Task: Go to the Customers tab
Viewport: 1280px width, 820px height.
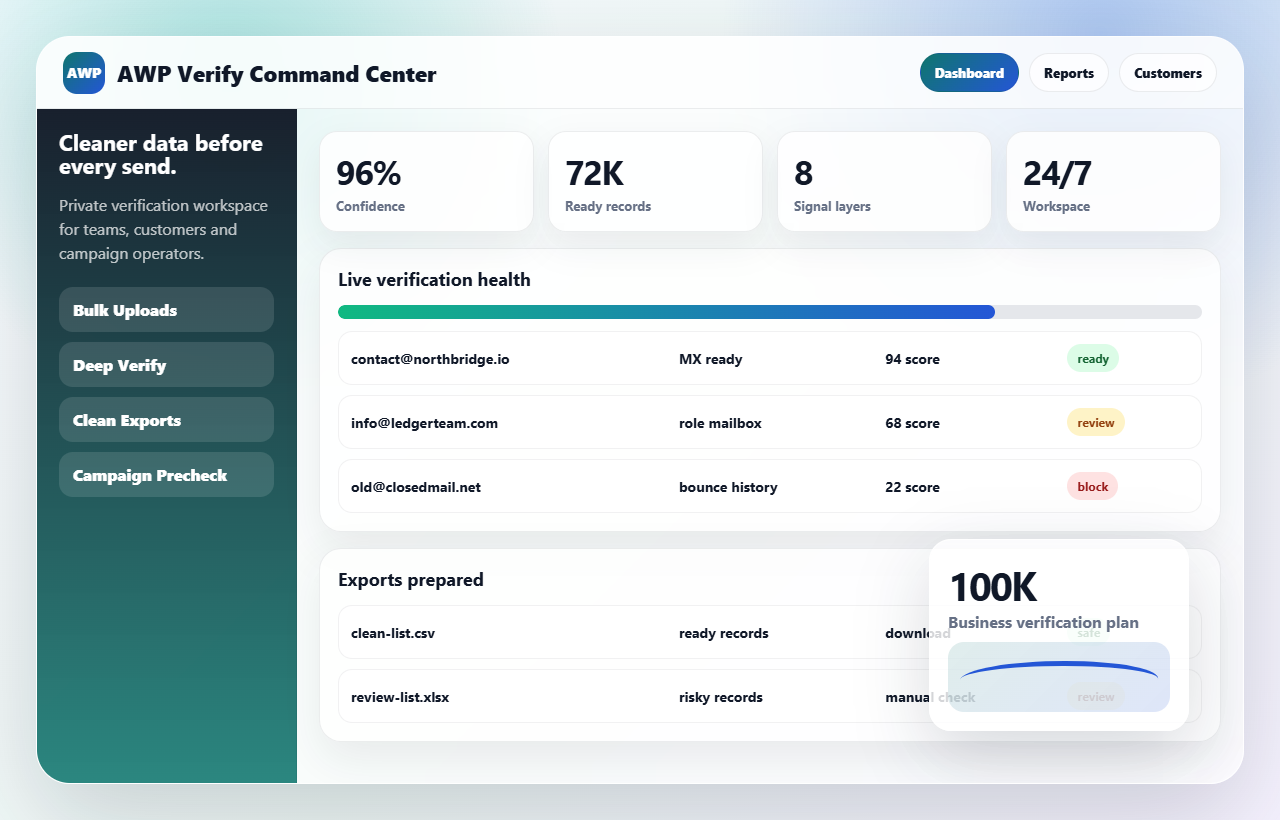Action: pyautogui.click(x=1168, y=73)
